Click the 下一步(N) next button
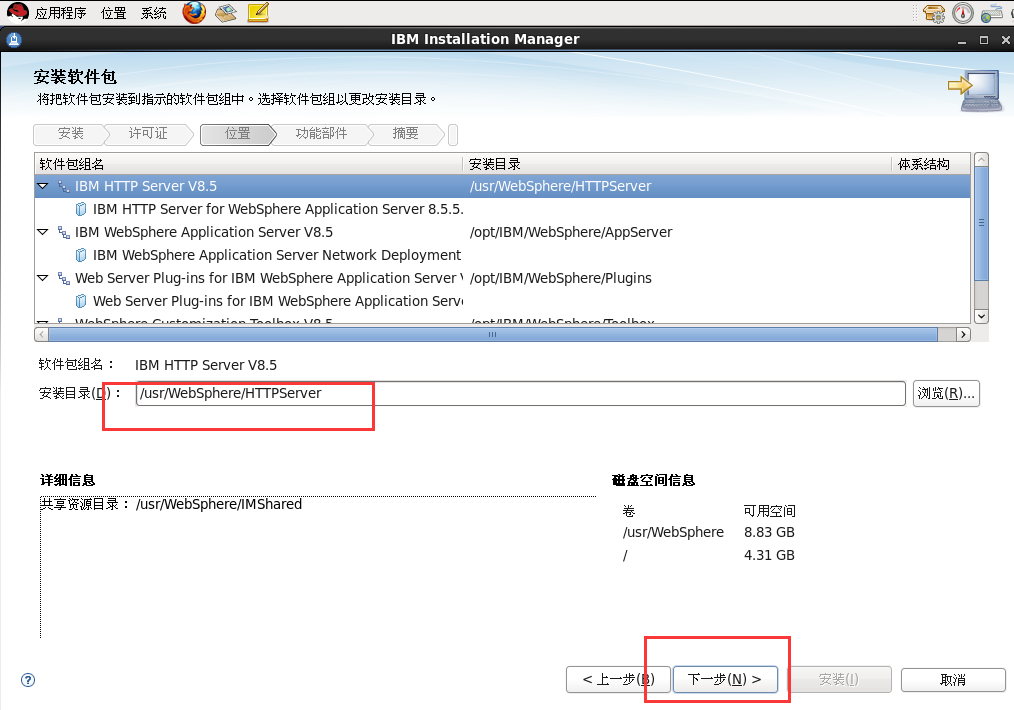 coord(725,680)
